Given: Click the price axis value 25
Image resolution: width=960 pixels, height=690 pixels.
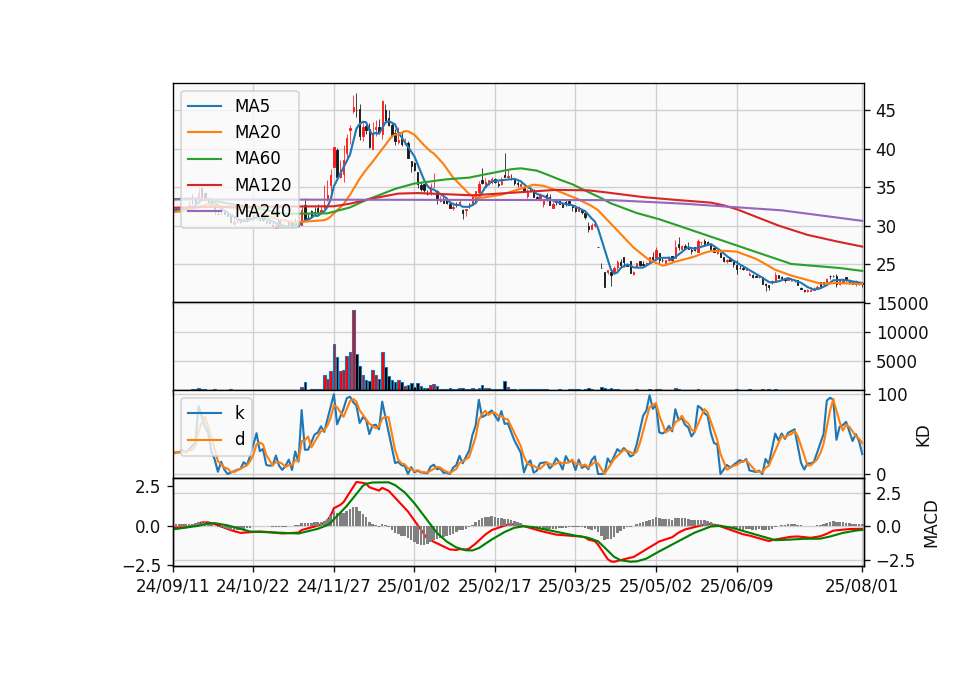Looking at the screenshot, I should pos(885,266).
